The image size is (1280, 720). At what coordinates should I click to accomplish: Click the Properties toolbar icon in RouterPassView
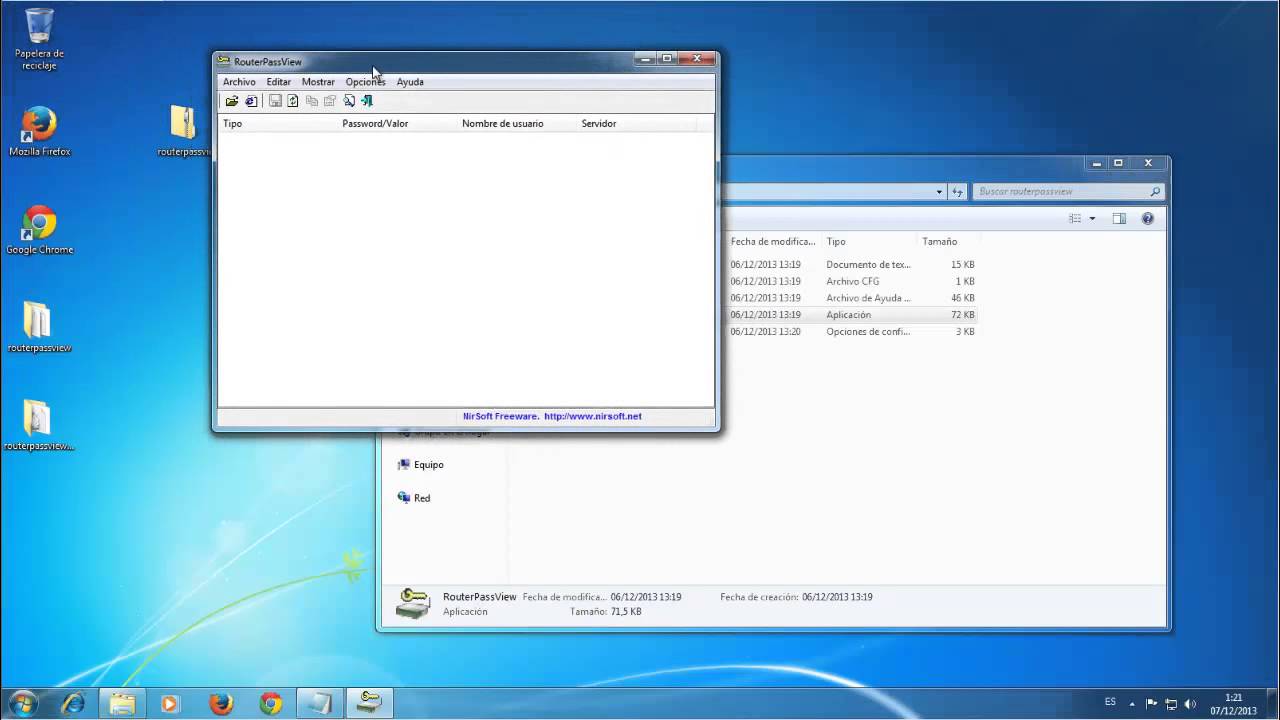(330, 101)
